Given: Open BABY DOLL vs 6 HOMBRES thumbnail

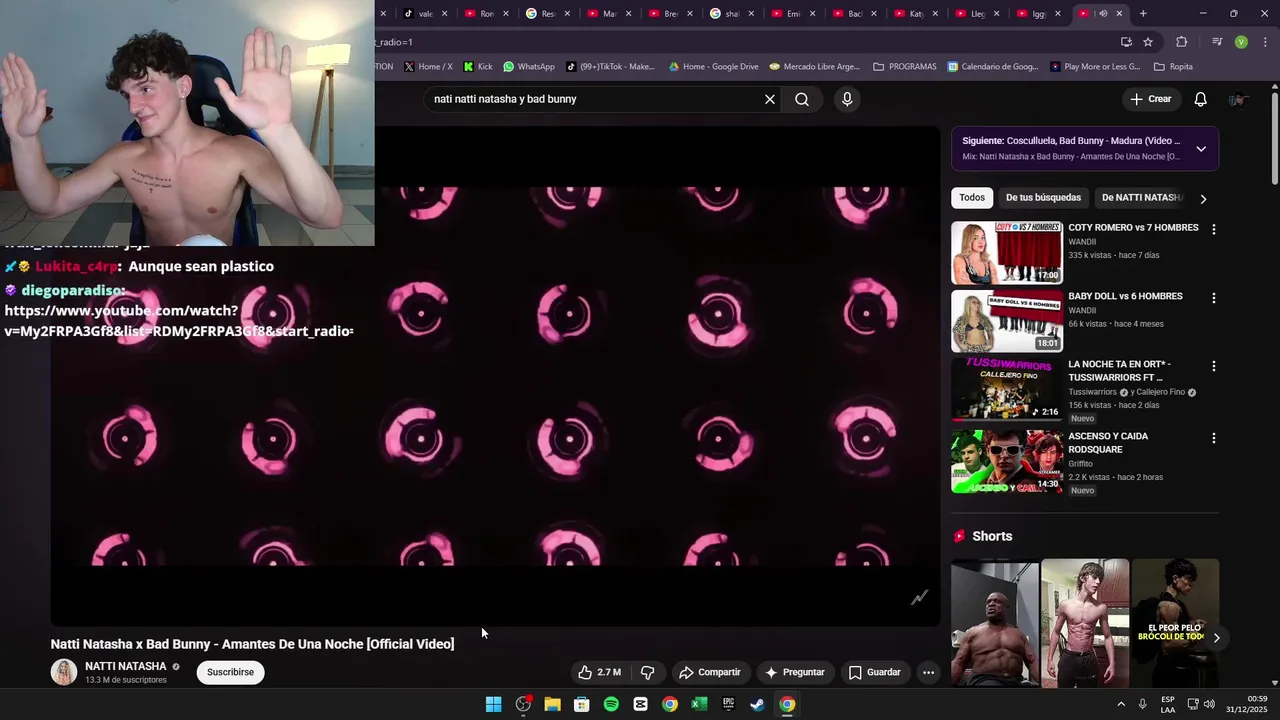Looking at the screenshot, I should point(1007,321).
